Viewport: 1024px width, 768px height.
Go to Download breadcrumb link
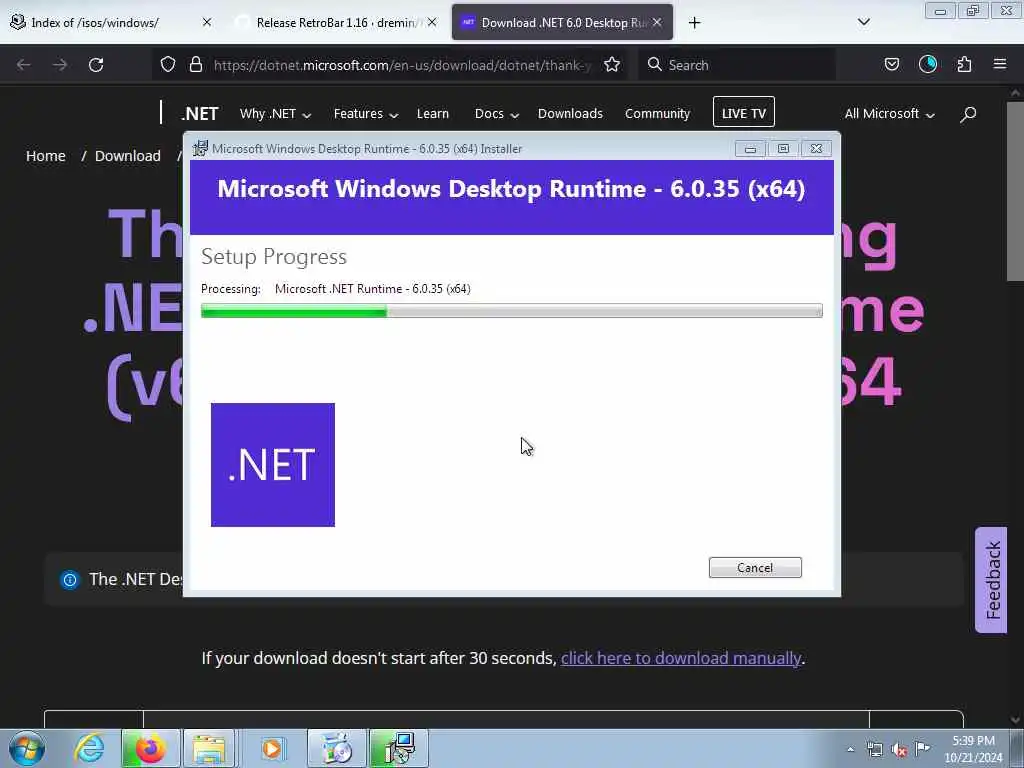(x=127, y=156)
